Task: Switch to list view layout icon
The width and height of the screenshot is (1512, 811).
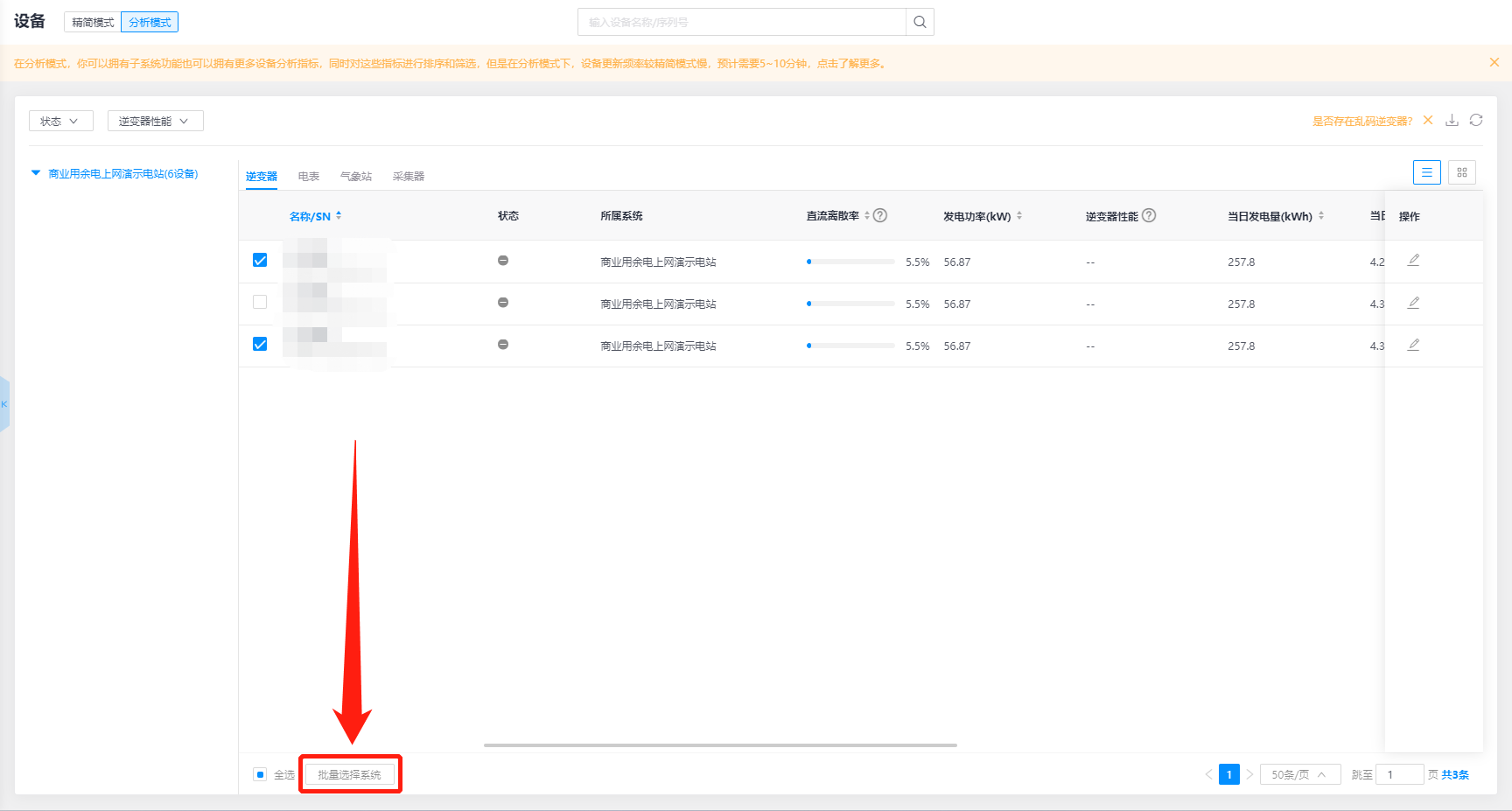Action: pyautogui.click(x=1426, y=172)
